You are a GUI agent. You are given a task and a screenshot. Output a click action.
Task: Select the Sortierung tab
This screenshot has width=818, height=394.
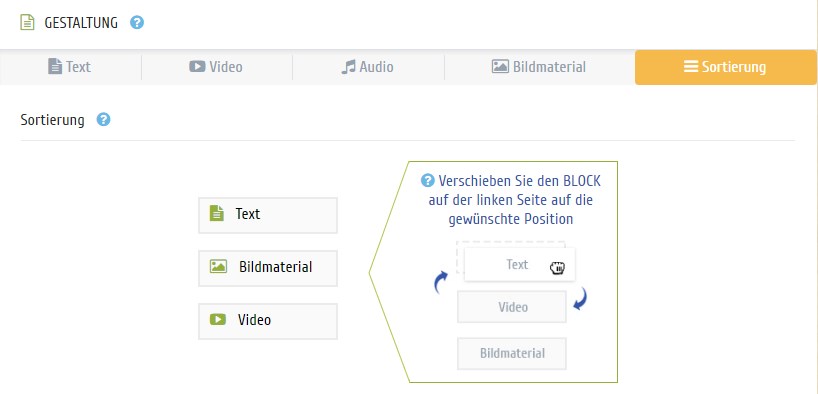[x=726, y=67]
